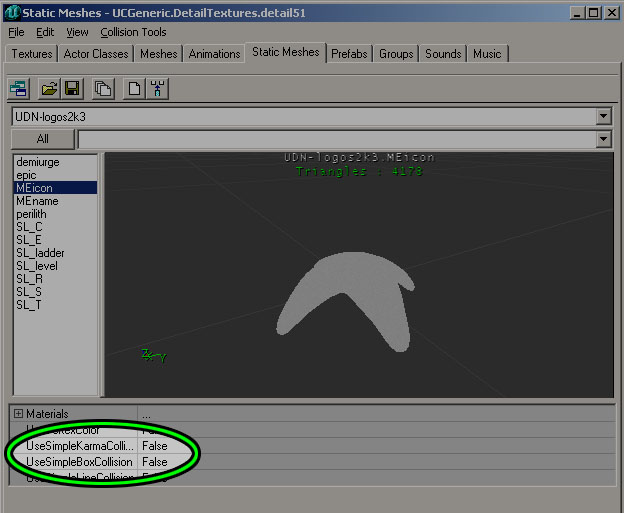Click the empty group combo field
This screenshot has height=513, width=624.
337,139
